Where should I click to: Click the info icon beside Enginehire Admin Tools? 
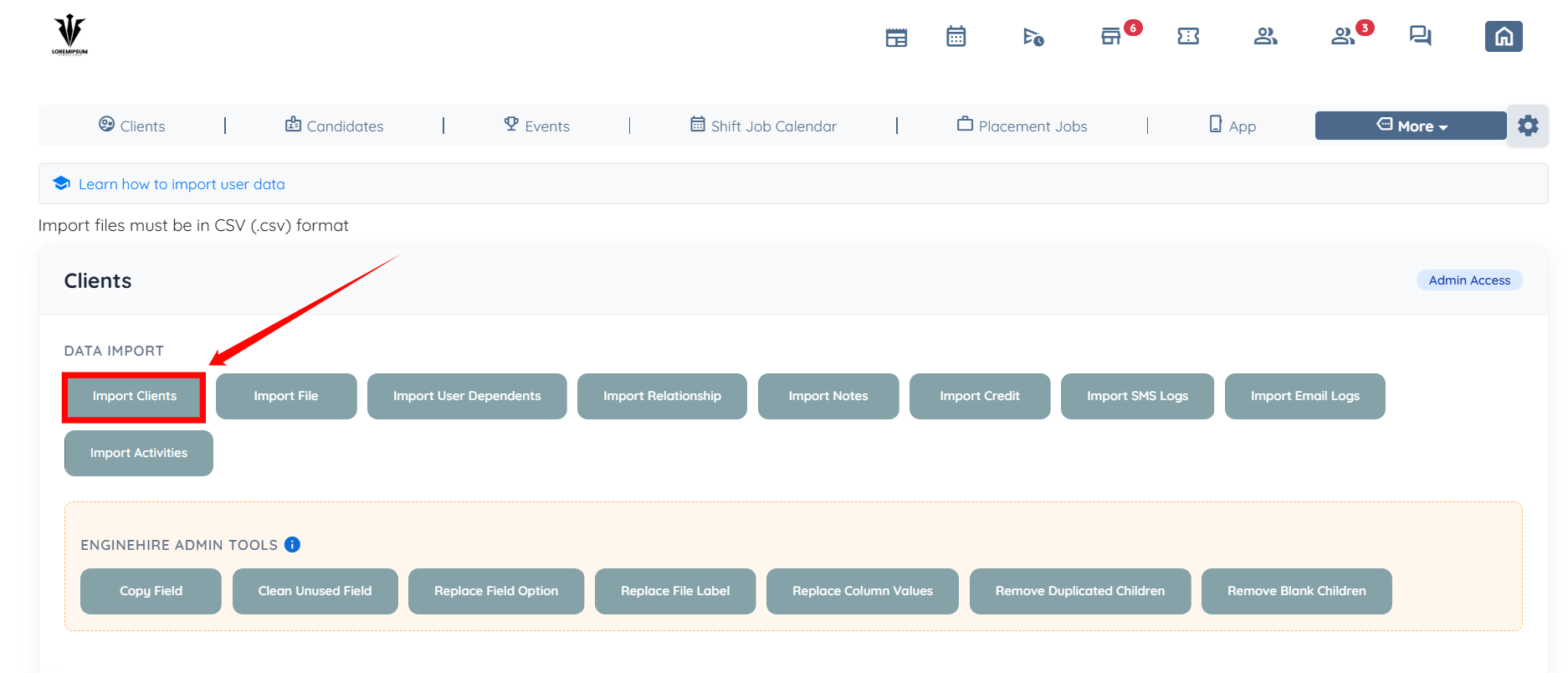[x=292, y=545]
